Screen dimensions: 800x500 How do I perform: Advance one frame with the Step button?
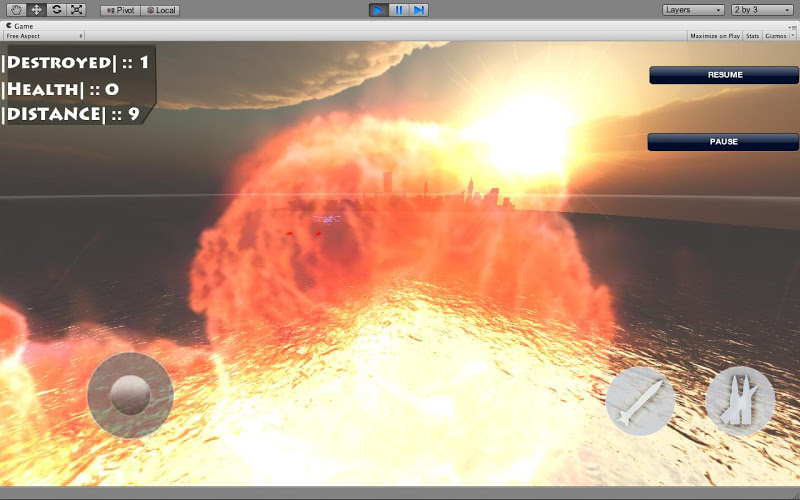pyautogui.click(x=418, y=10)
